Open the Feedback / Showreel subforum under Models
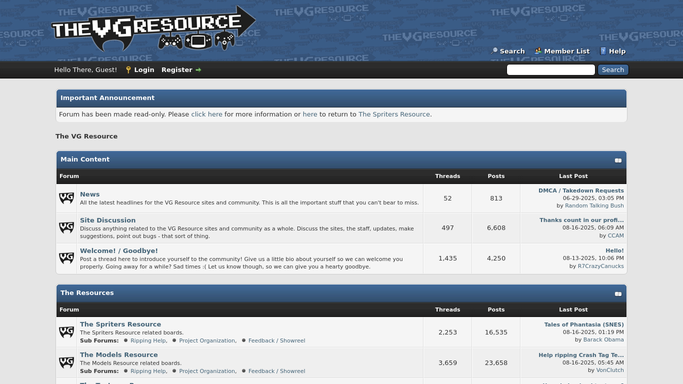The height and width of the screenshot is (384, 683). point(277,371)
